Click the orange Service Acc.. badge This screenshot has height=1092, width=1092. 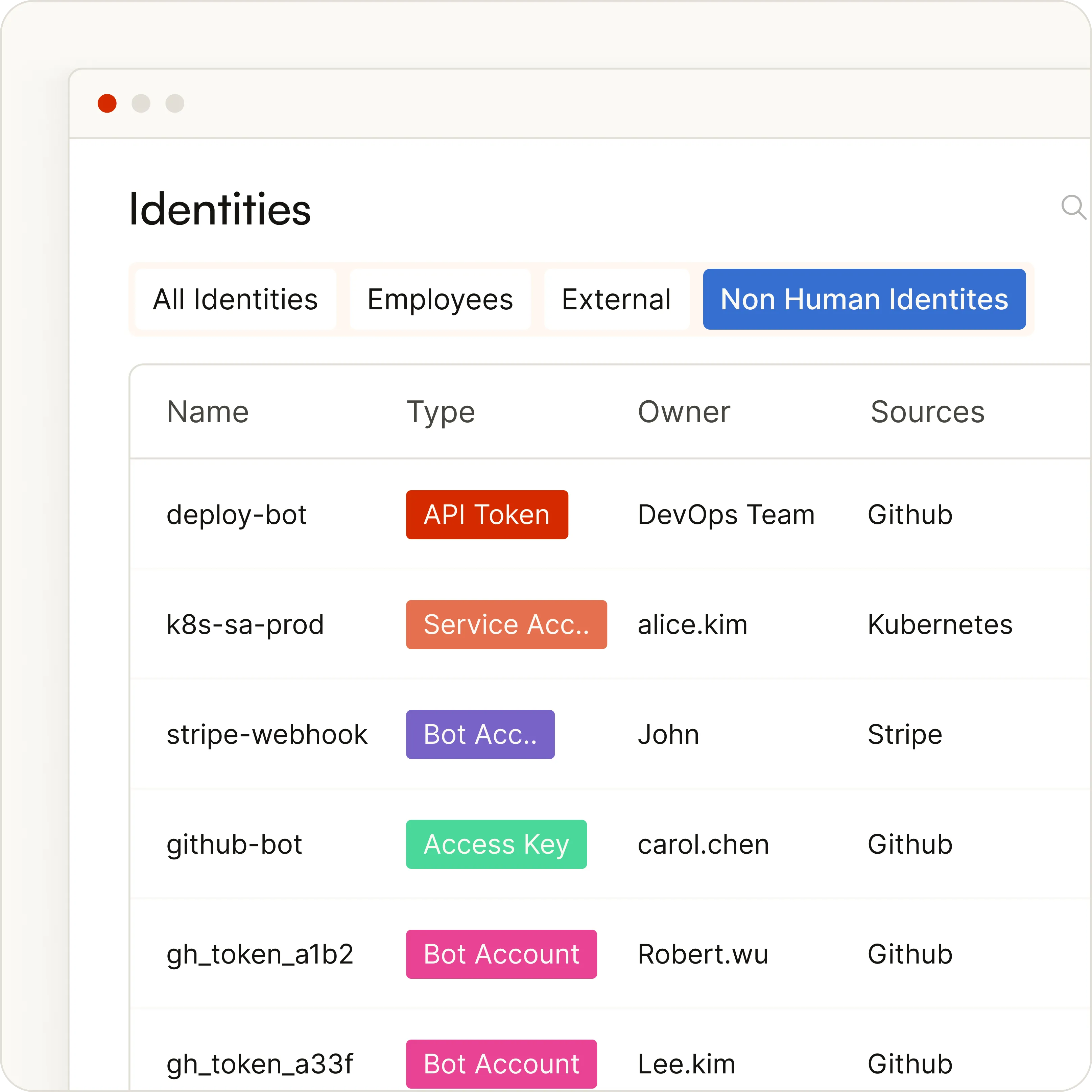(x=506, y=624)
